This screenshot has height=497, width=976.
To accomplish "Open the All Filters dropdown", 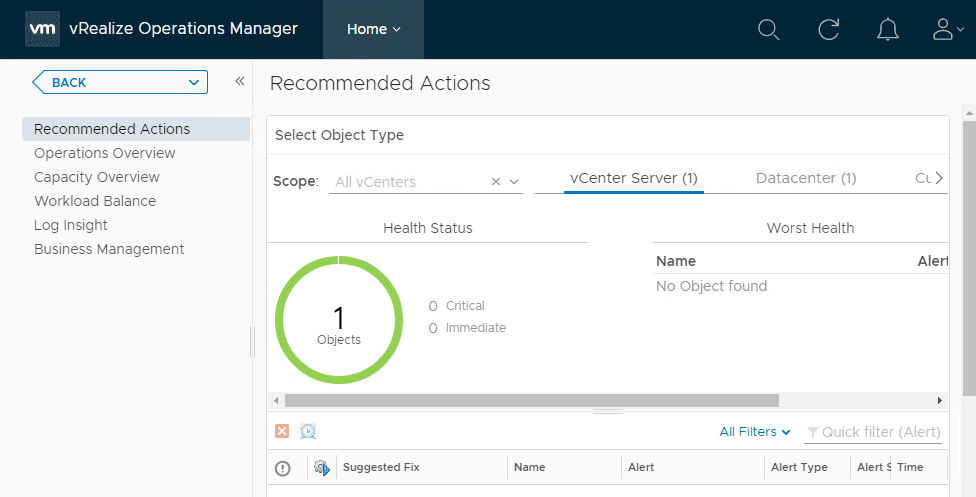I will pos(755,432).
